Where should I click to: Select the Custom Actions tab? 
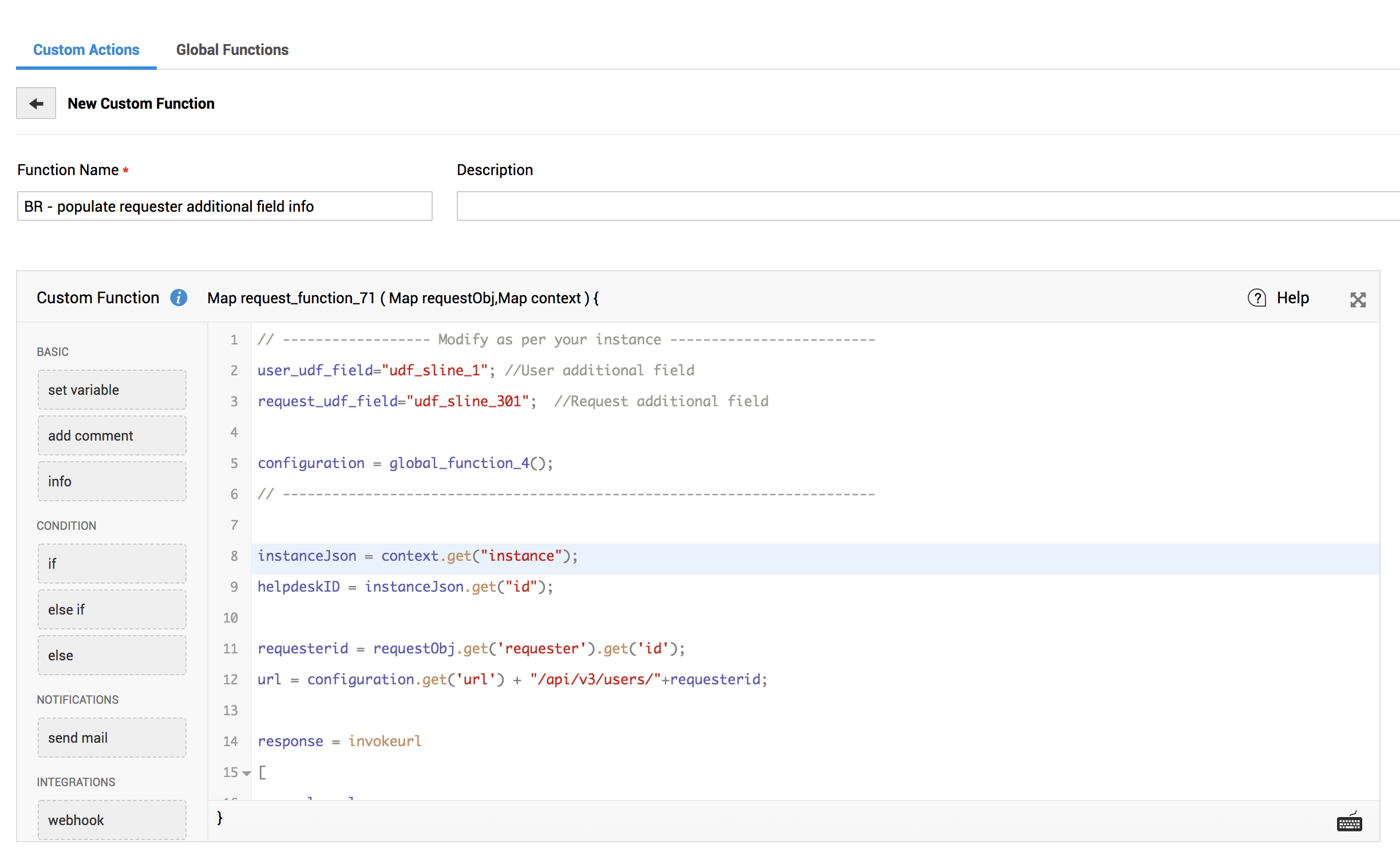[86, 50]
